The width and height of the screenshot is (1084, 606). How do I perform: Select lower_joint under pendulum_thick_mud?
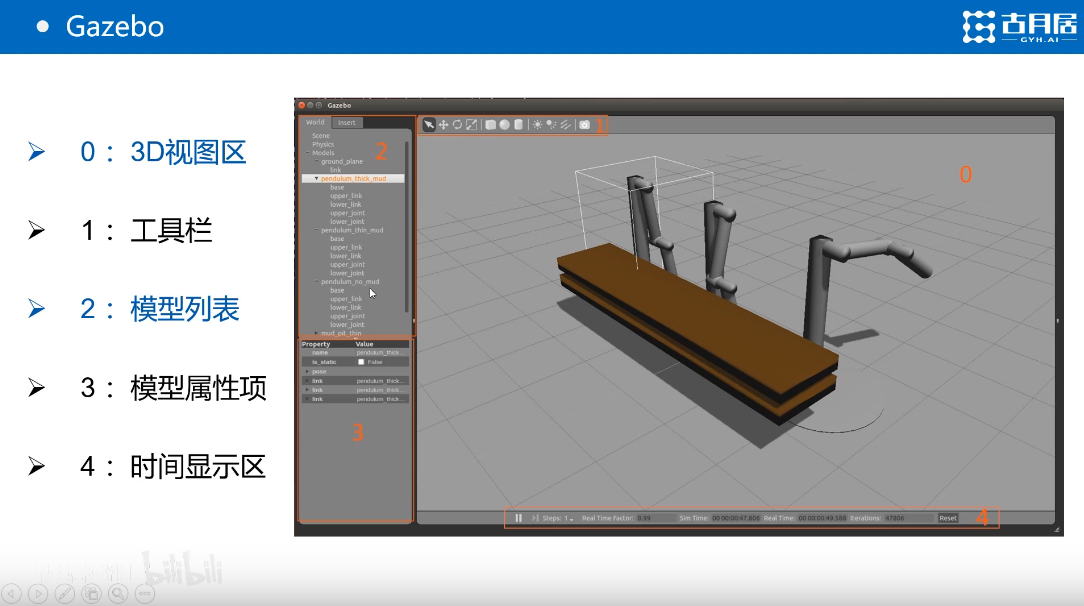(x=347, y=222)
